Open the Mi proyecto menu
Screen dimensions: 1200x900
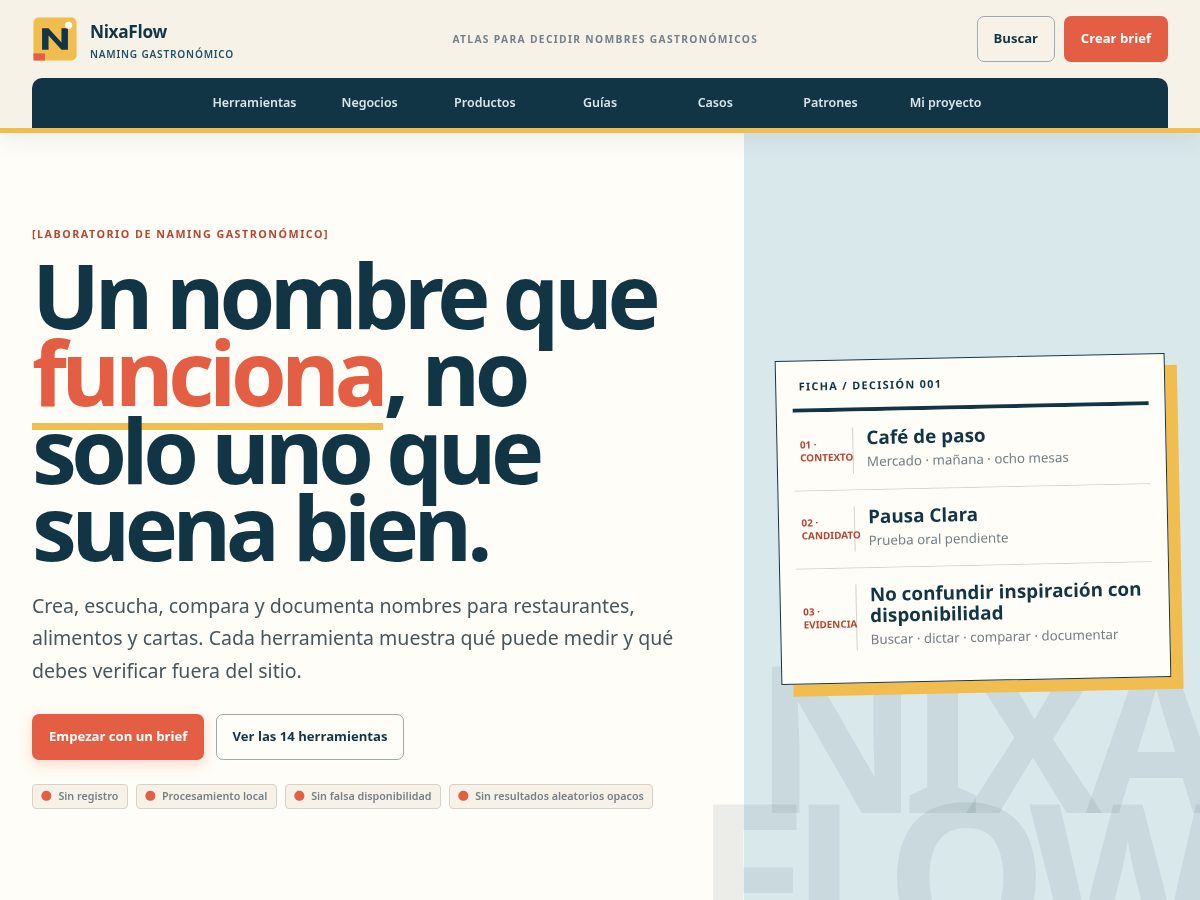pos(945,103)
